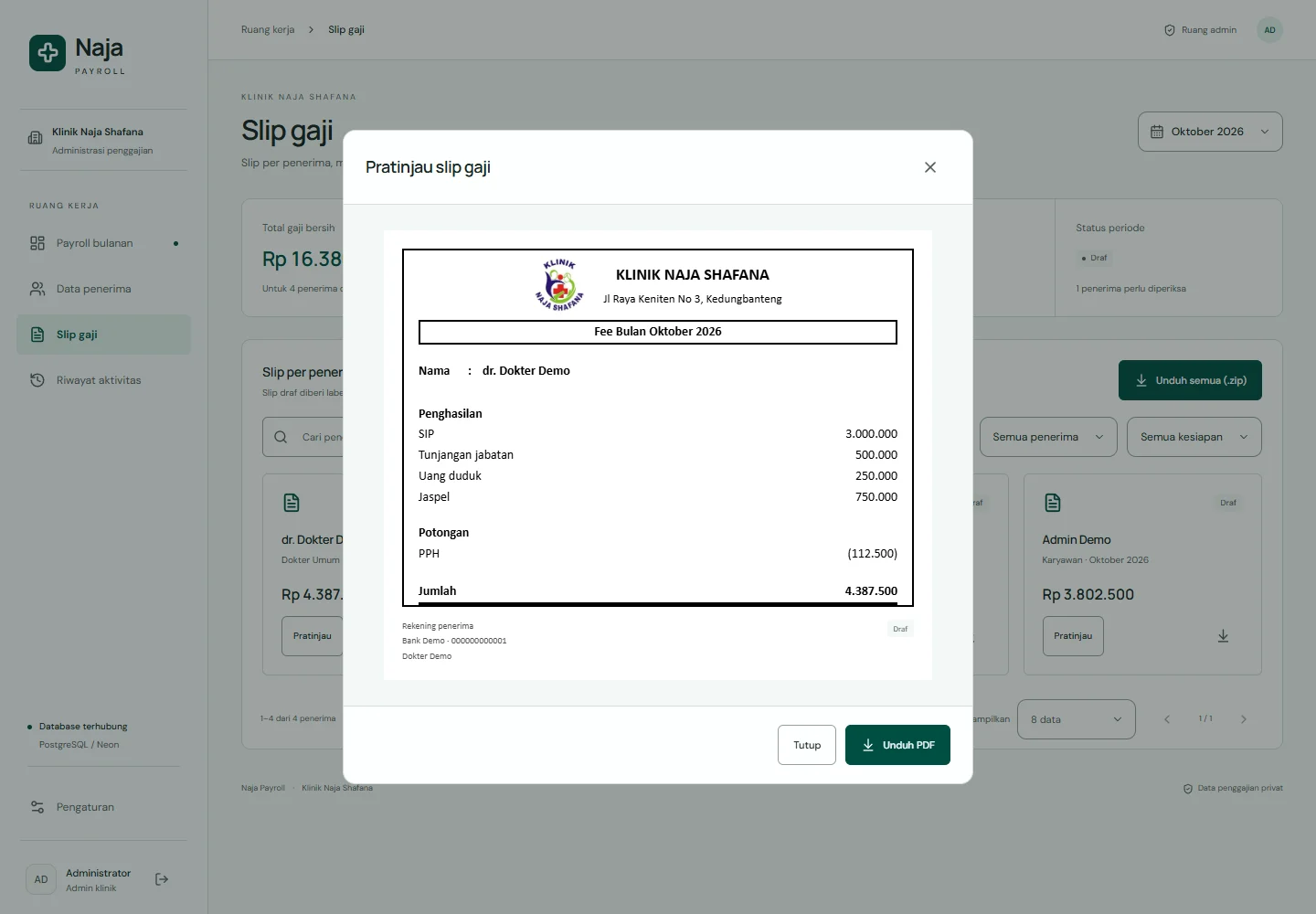Click the Ruang admin shield icon
The width and height of the screenshot is (1316, 914).
(1170, 30)
